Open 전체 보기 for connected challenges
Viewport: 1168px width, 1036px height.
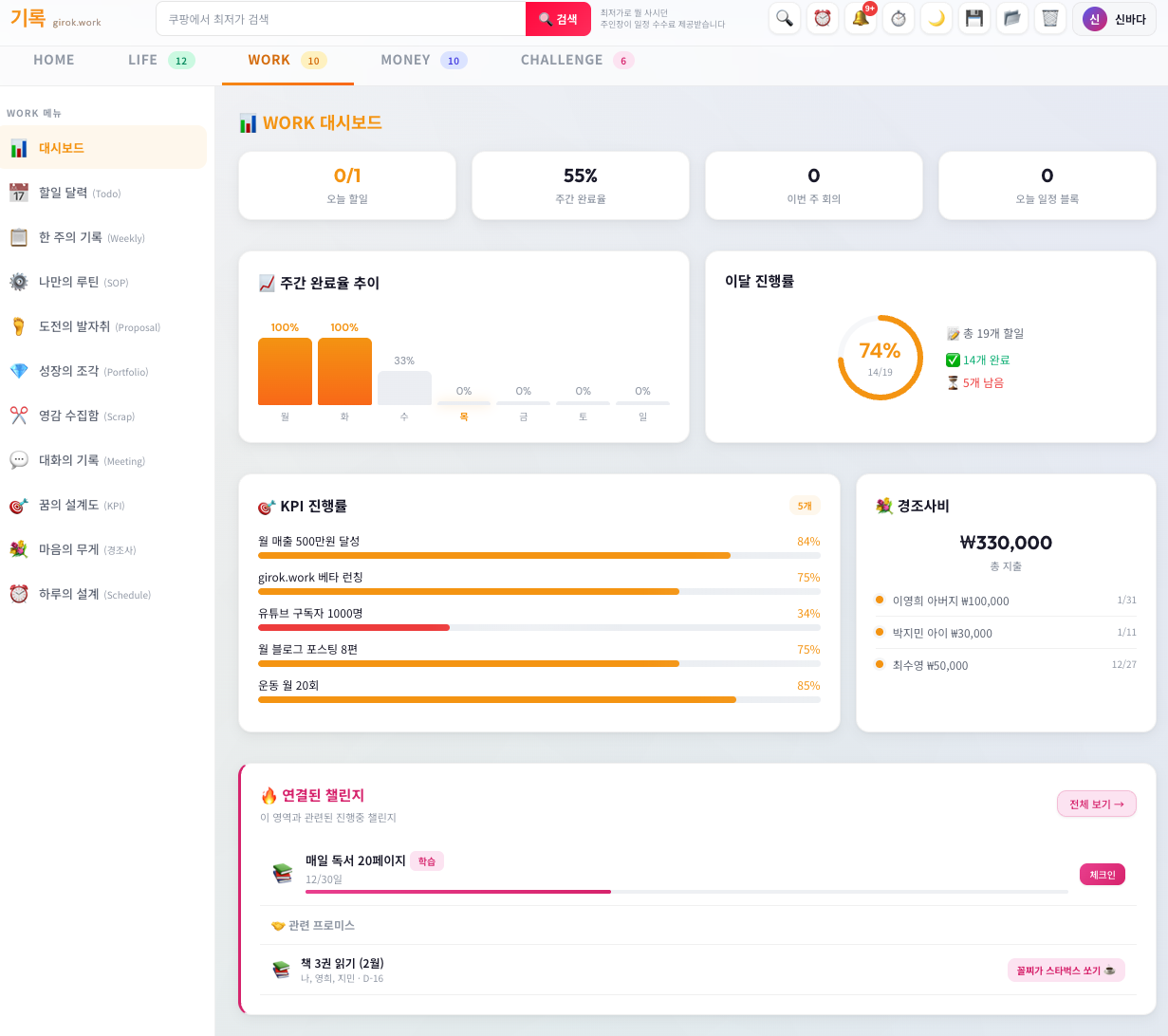click(x=1096, y=804)
